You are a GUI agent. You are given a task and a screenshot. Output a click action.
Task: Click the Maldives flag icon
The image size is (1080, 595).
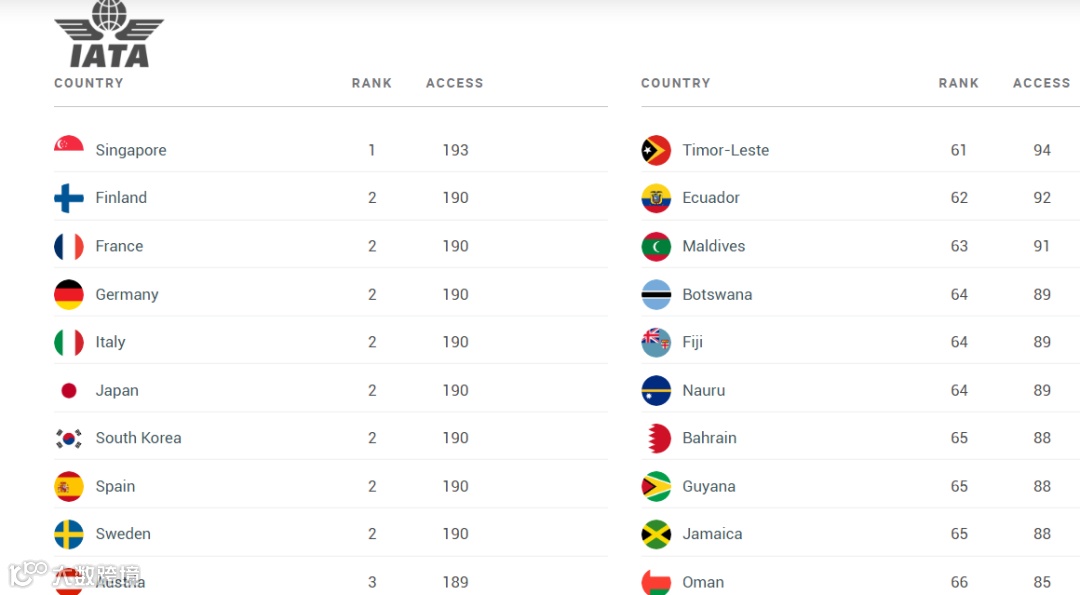(x=656, y=246)
